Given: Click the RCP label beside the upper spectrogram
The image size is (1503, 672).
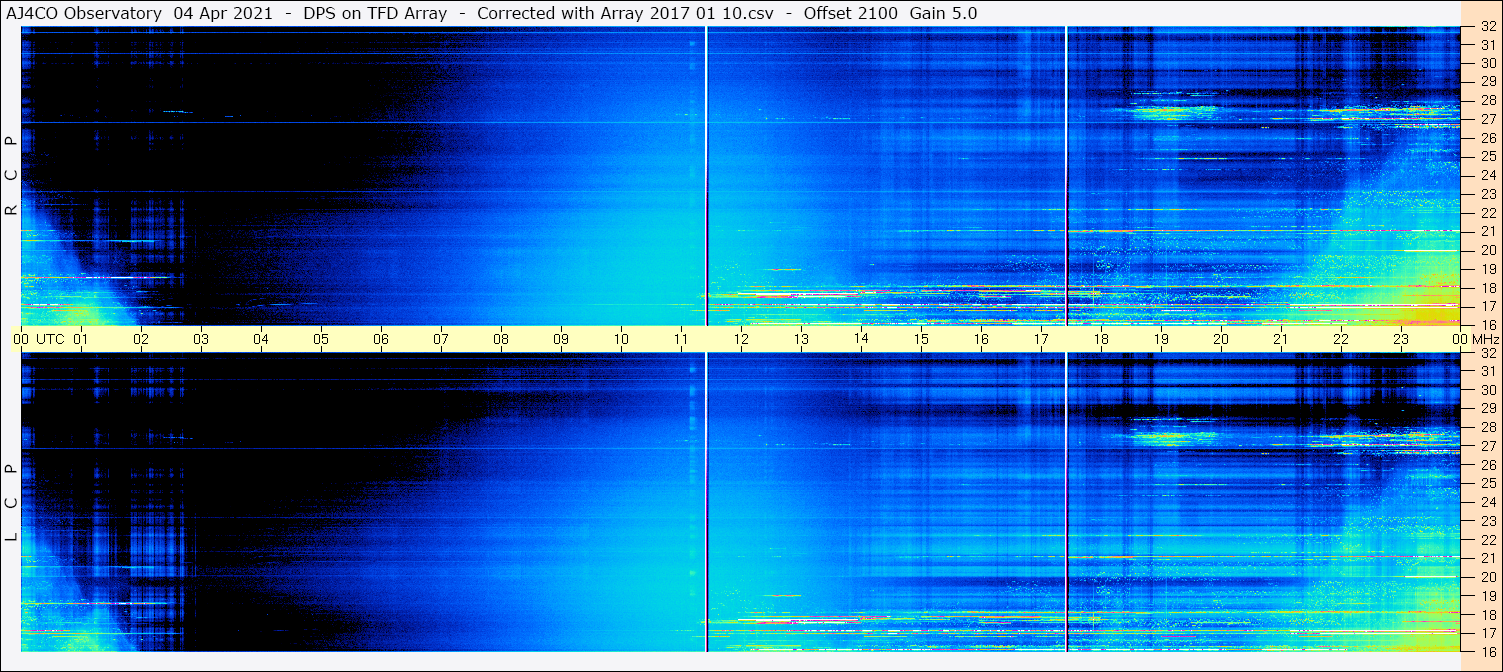Looking at the screenshot, I should [11, 176].
